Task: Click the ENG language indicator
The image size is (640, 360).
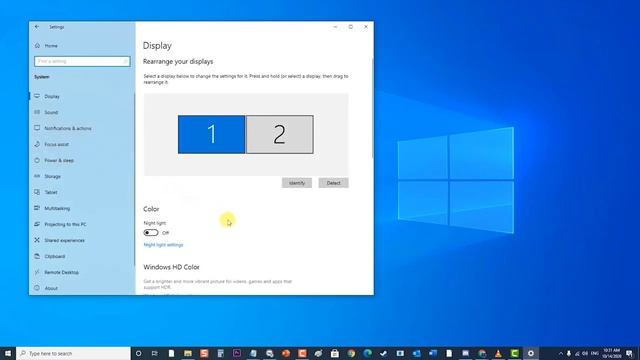Action: [595, 353]
